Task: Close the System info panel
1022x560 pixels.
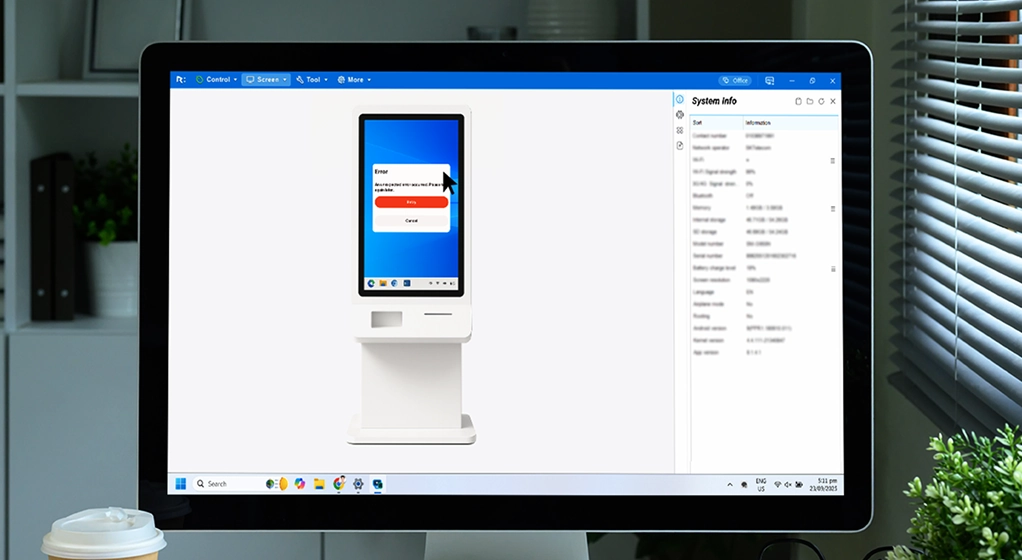Action: pos(833,101)
